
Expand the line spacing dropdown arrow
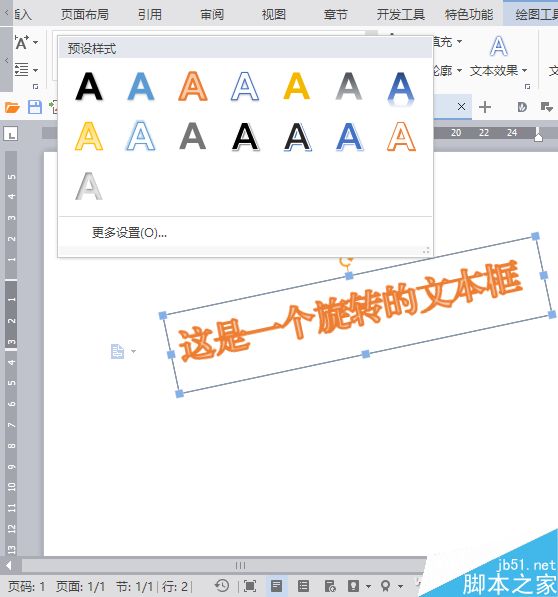pyautogui.click(x=35, y=70)
